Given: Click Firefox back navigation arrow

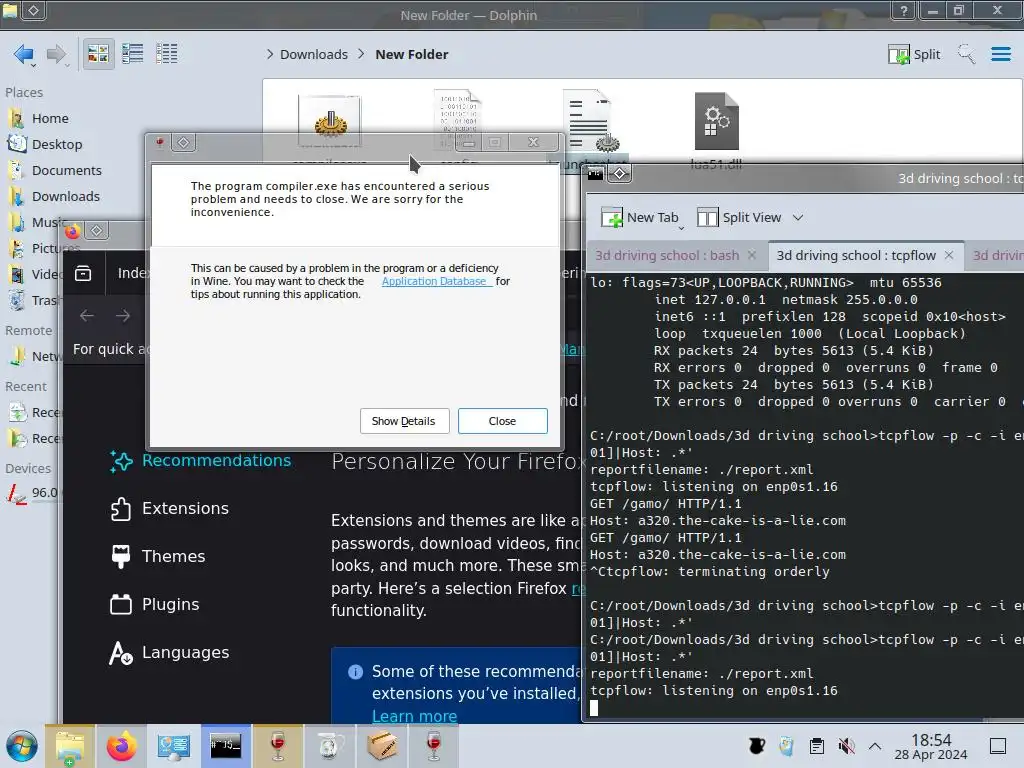Looking at the screenshot, I should click(x=87, y=316).
